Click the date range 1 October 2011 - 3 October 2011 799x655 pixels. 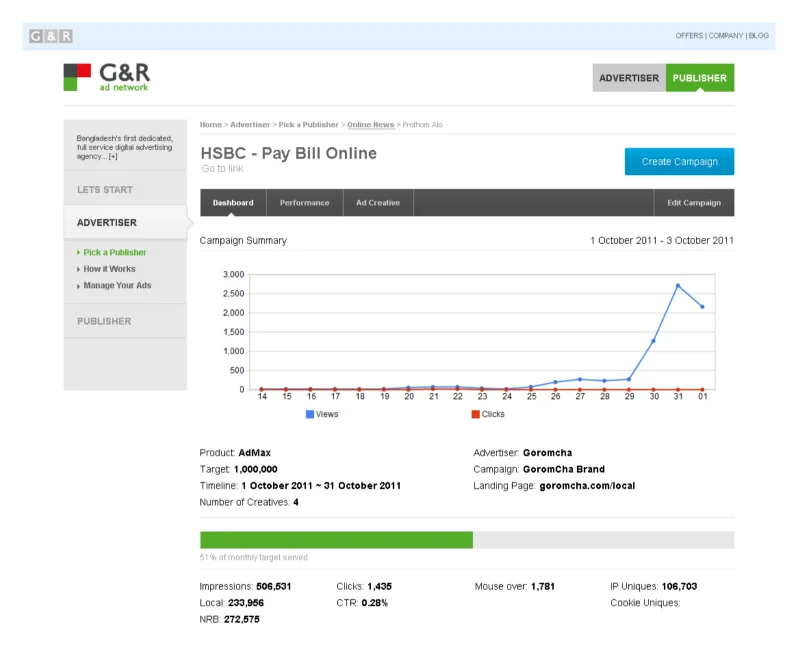662,241
